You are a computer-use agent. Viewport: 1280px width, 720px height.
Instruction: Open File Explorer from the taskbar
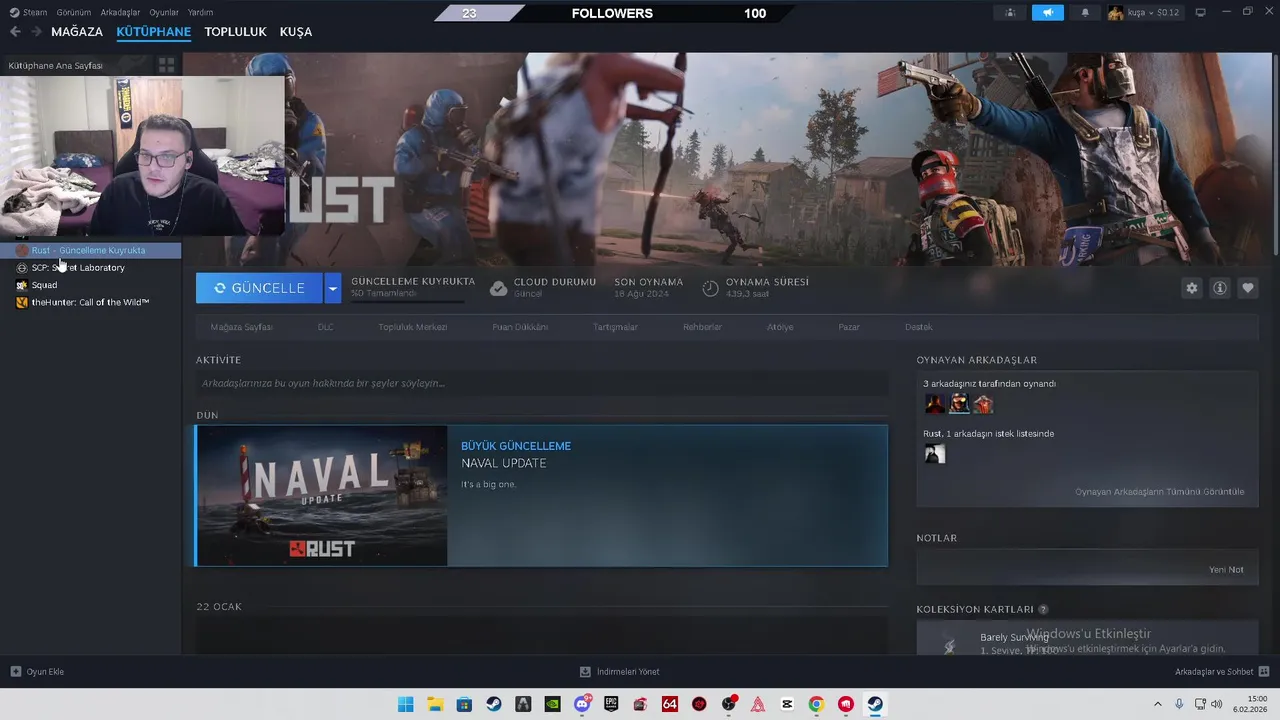[435, 704]
